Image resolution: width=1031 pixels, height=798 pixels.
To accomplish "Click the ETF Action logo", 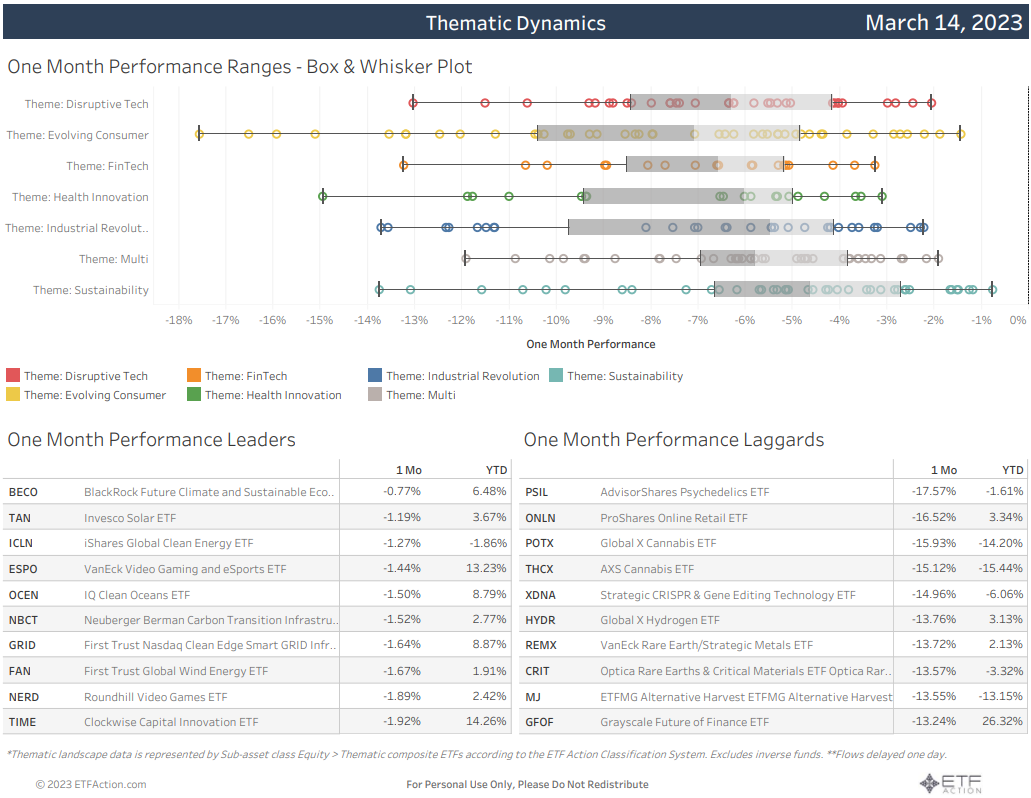I will tap(951, 784).
